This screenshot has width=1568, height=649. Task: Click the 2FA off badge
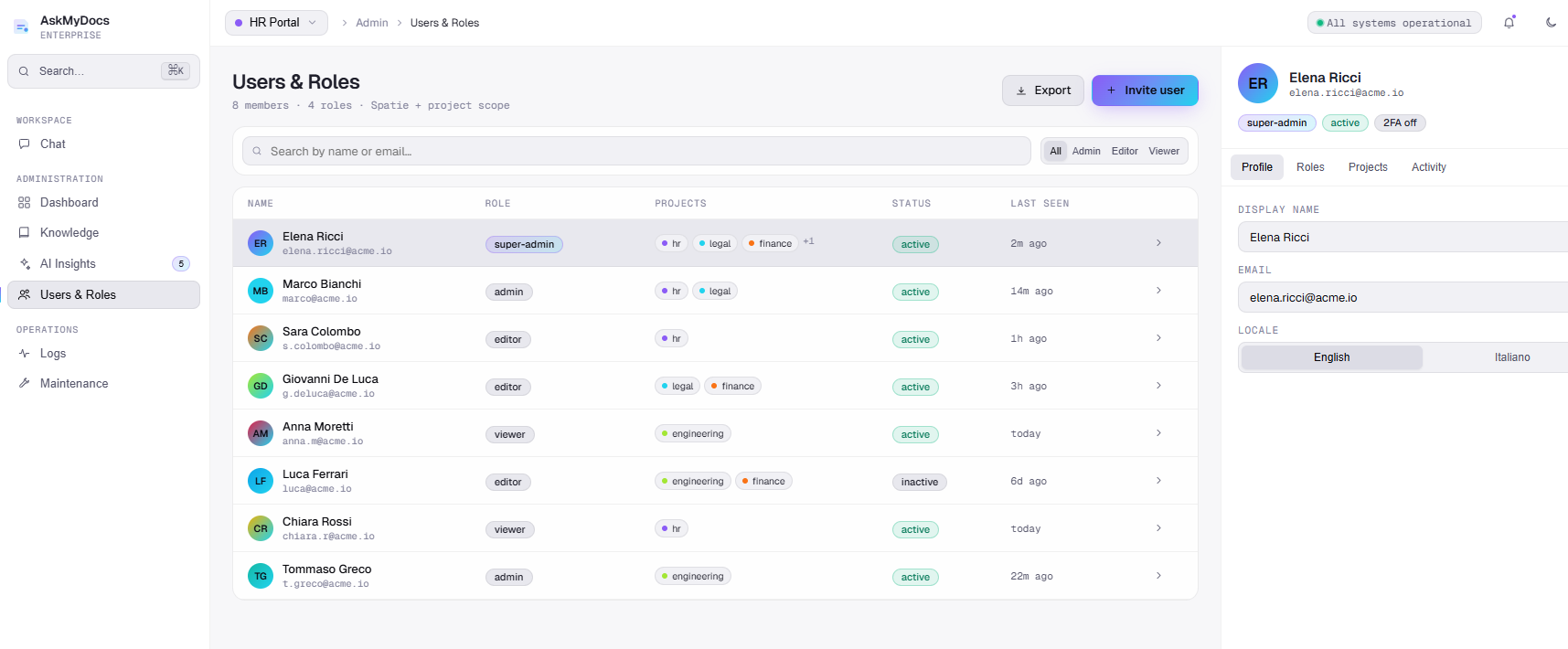tap(1400, 122)
